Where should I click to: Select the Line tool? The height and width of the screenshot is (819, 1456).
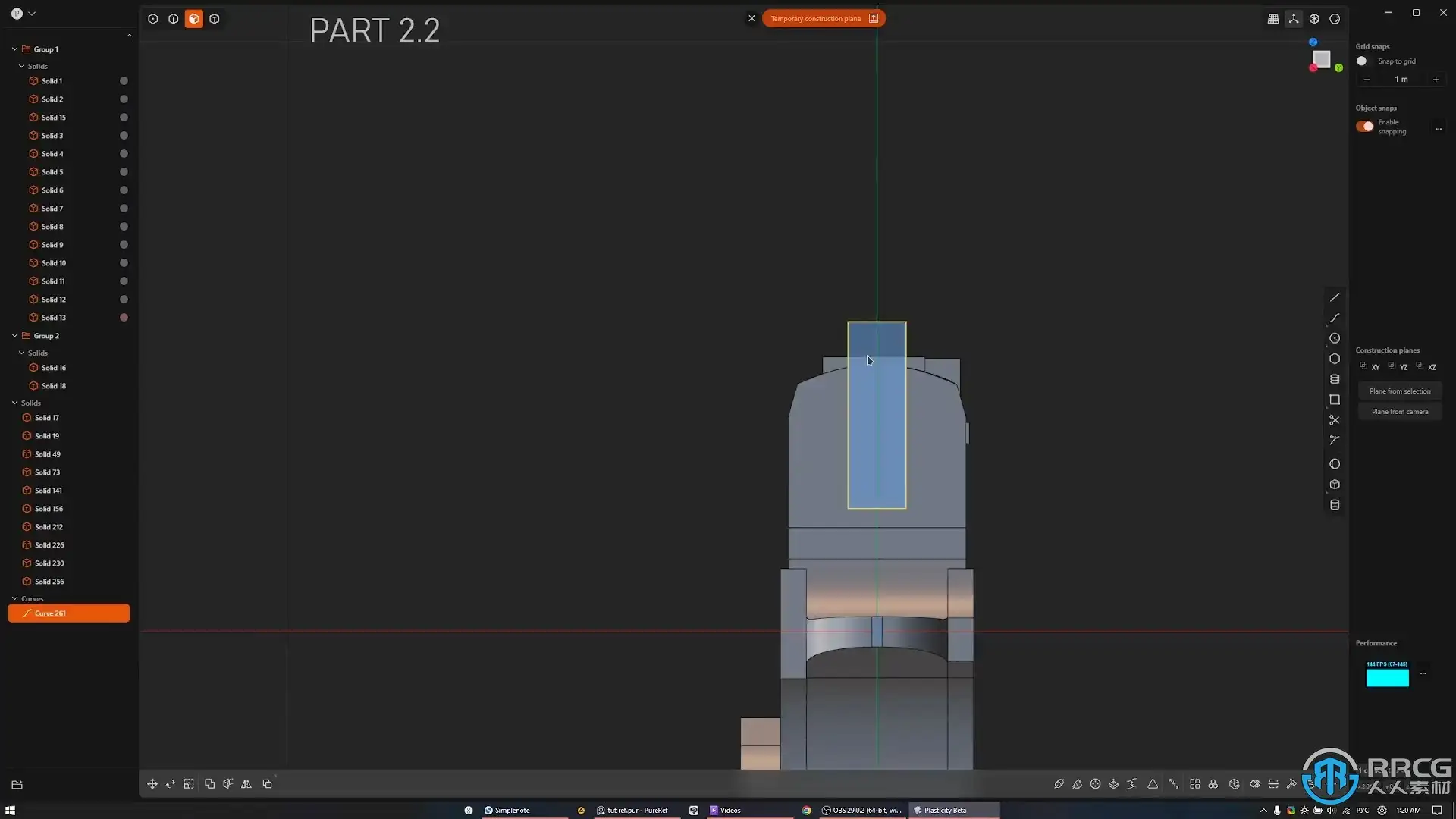click(x=1335, y=297)
